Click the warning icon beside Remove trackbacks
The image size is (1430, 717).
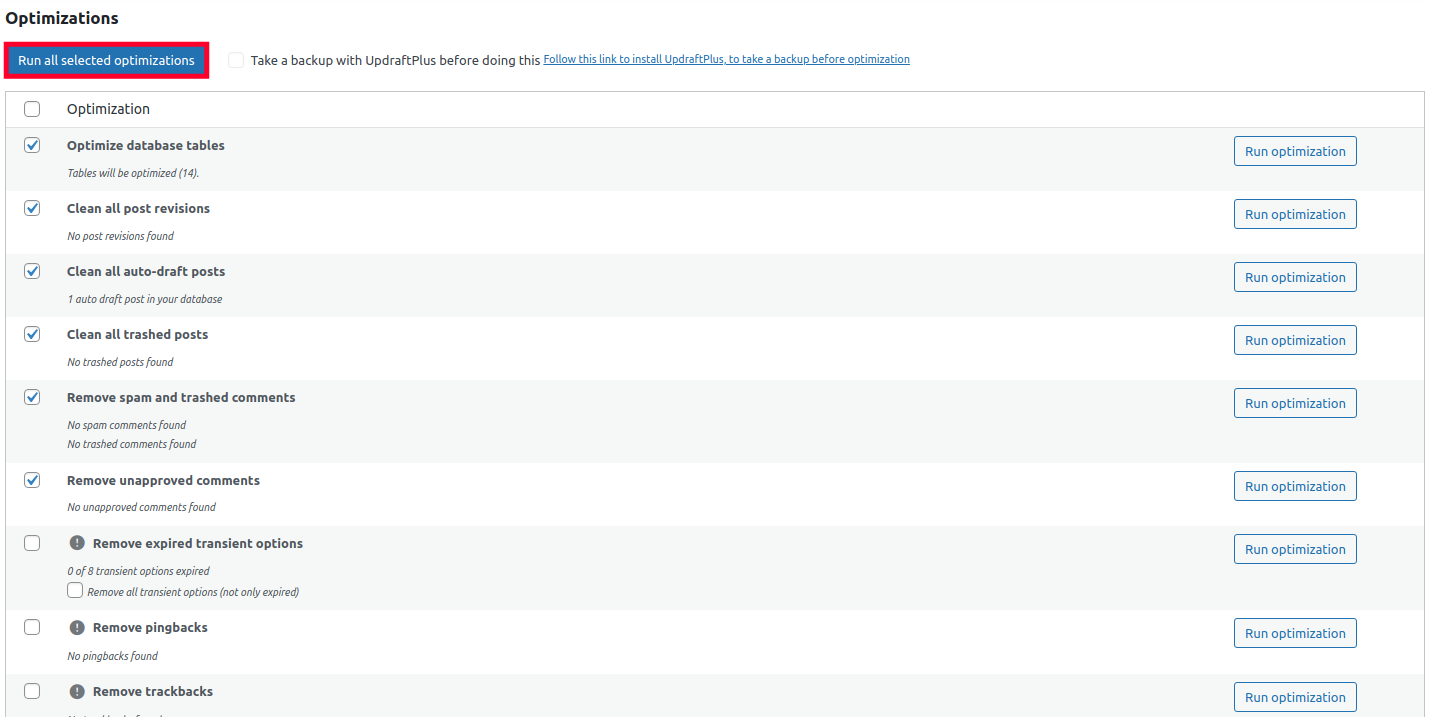77,691
